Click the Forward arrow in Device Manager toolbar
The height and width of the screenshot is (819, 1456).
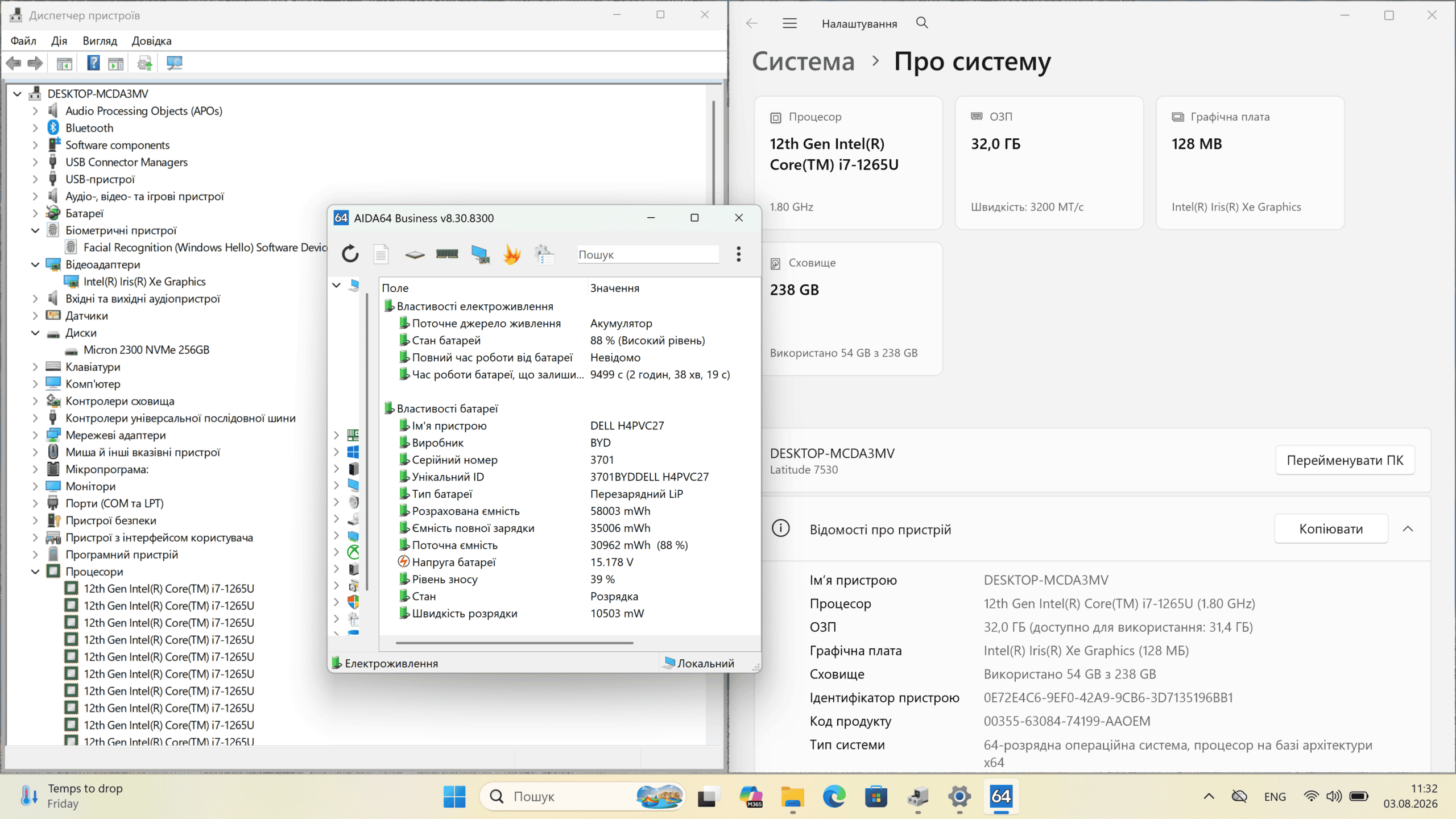click(35, 63)
